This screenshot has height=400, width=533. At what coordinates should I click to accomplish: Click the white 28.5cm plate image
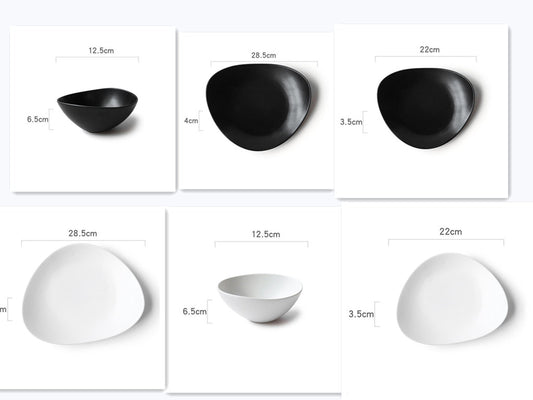83,294
